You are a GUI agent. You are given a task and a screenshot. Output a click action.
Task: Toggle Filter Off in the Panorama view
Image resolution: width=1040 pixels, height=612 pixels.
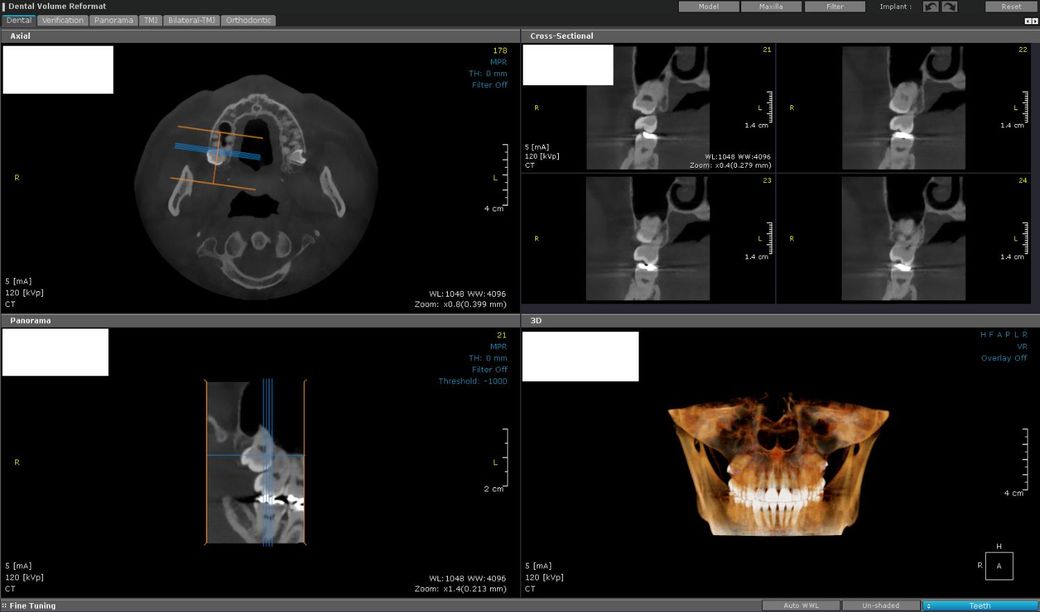tap(489, 369)
